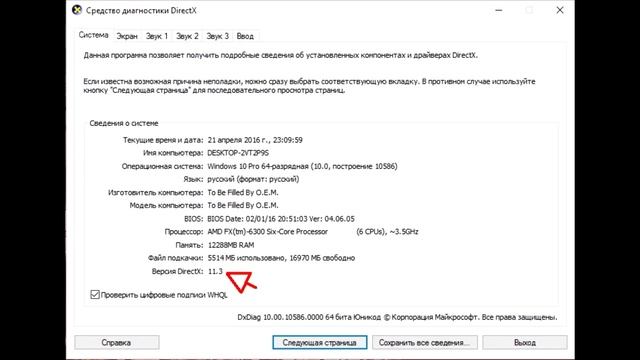Click the language value русский
640x360 pixels.
point(253,179)
